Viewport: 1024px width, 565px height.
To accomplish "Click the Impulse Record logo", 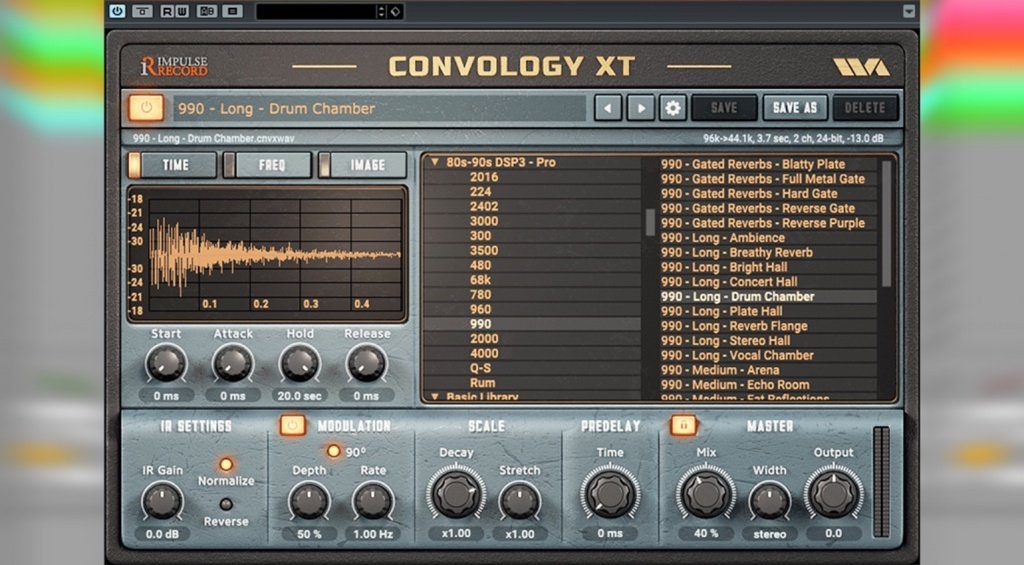I will coord(174,68).
